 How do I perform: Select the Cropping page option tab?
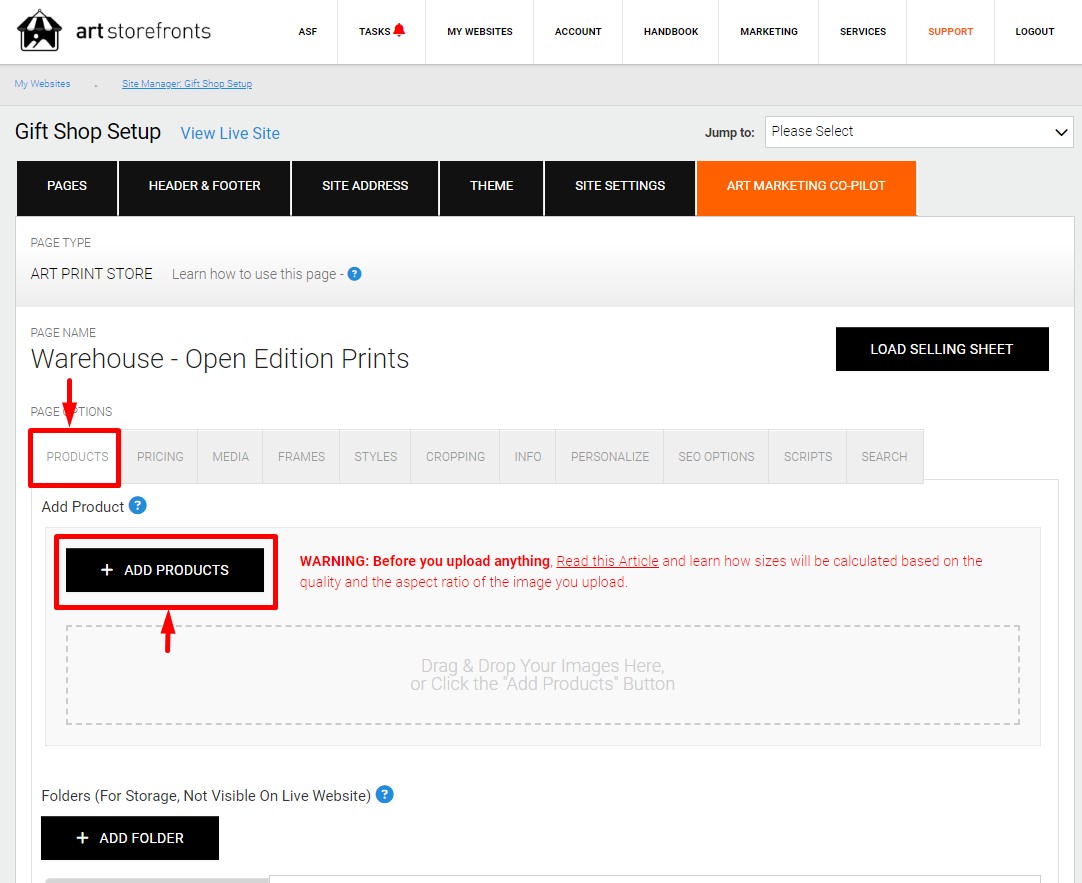[x=455, y=457]
